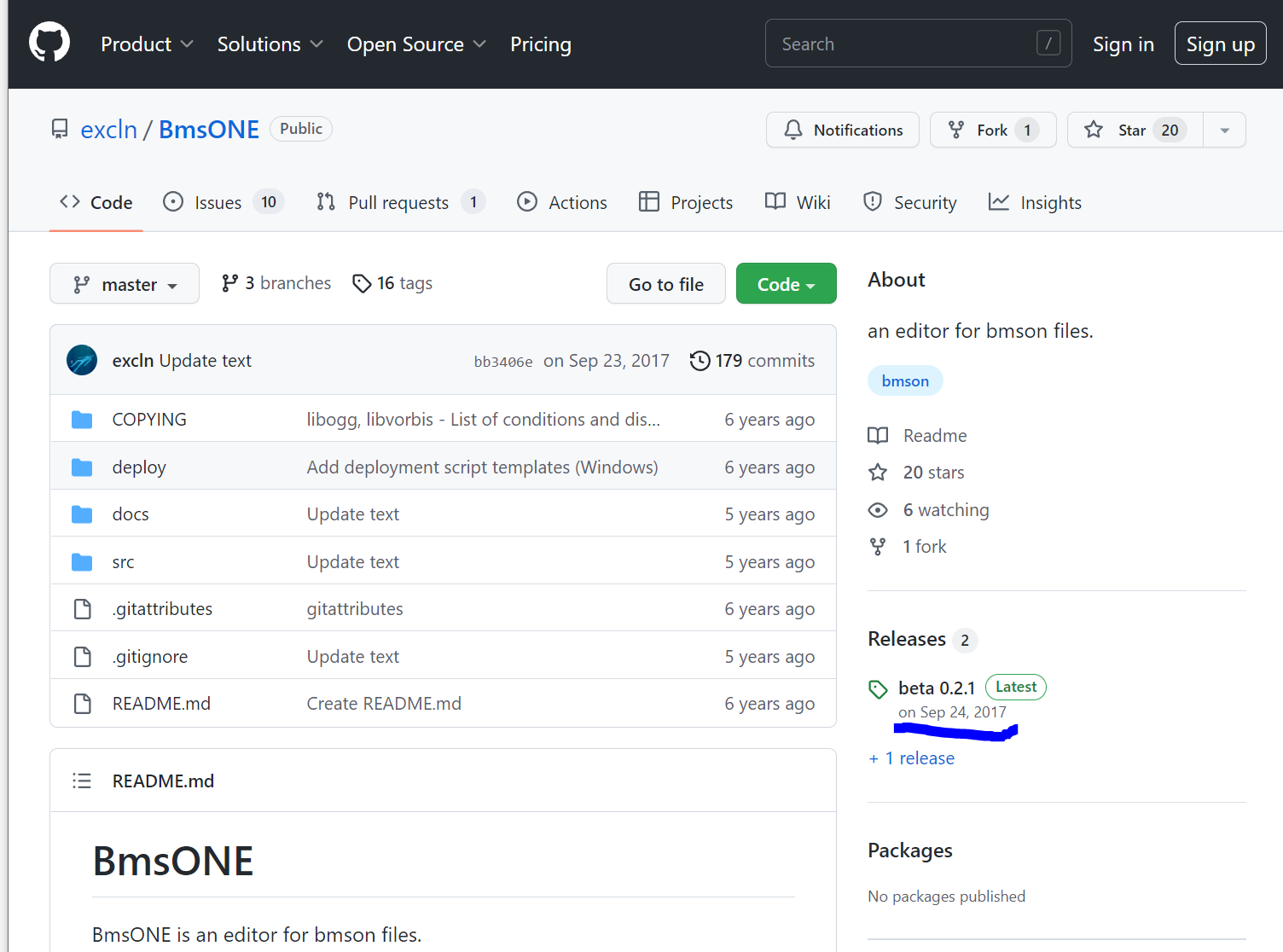
Task: Click the docs folder icon
Action: 82,514
